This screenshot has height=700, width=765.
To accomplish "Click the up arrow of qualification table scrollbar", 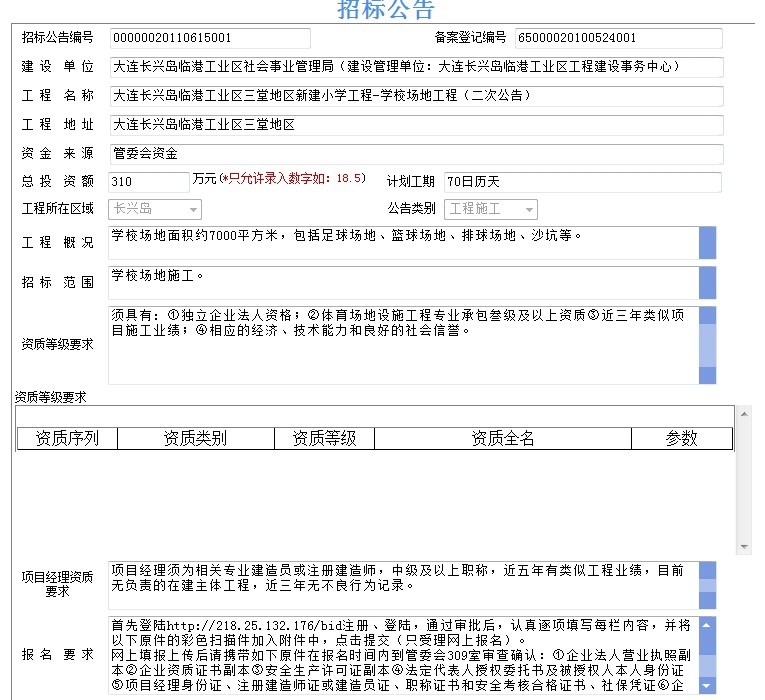I will [x=744, y=414].
